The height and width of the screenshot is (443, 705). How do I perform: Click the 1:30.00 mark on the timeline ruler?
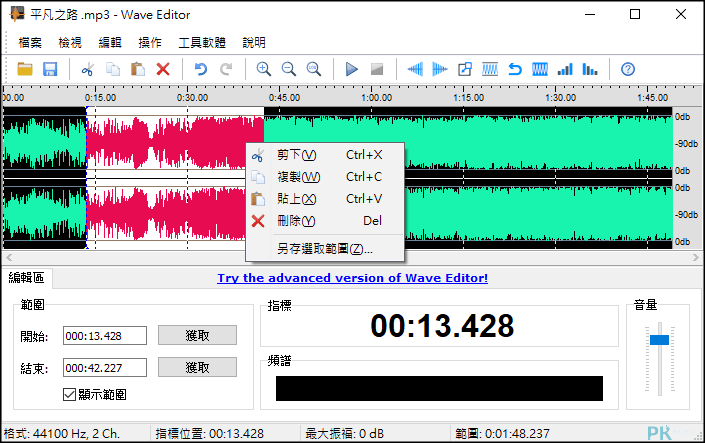pos(561,98)
